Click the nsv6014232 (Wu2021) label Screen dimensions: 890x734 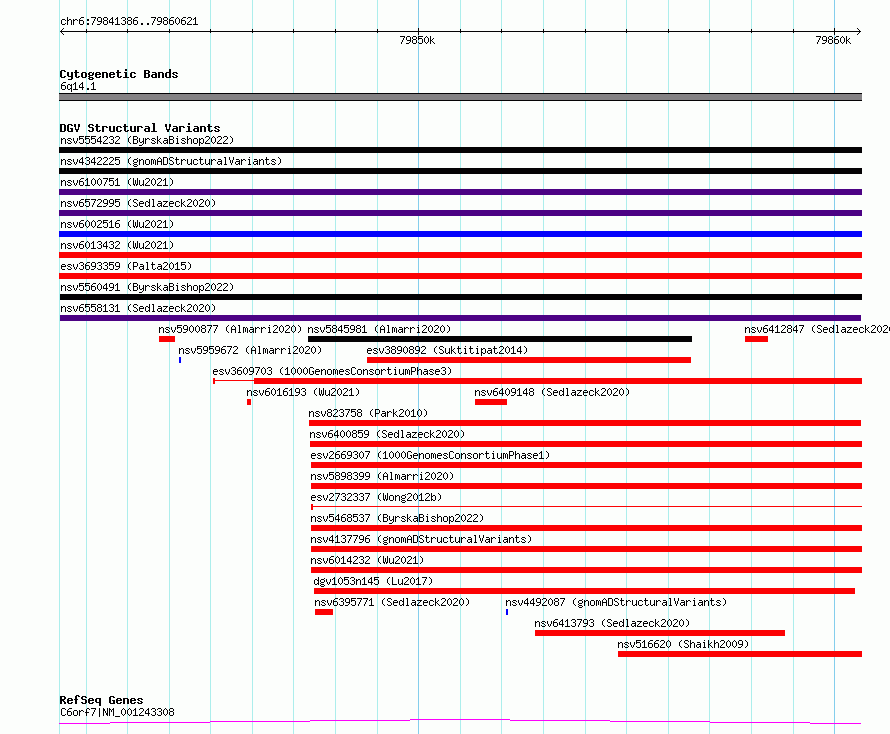tap(367, 560)
